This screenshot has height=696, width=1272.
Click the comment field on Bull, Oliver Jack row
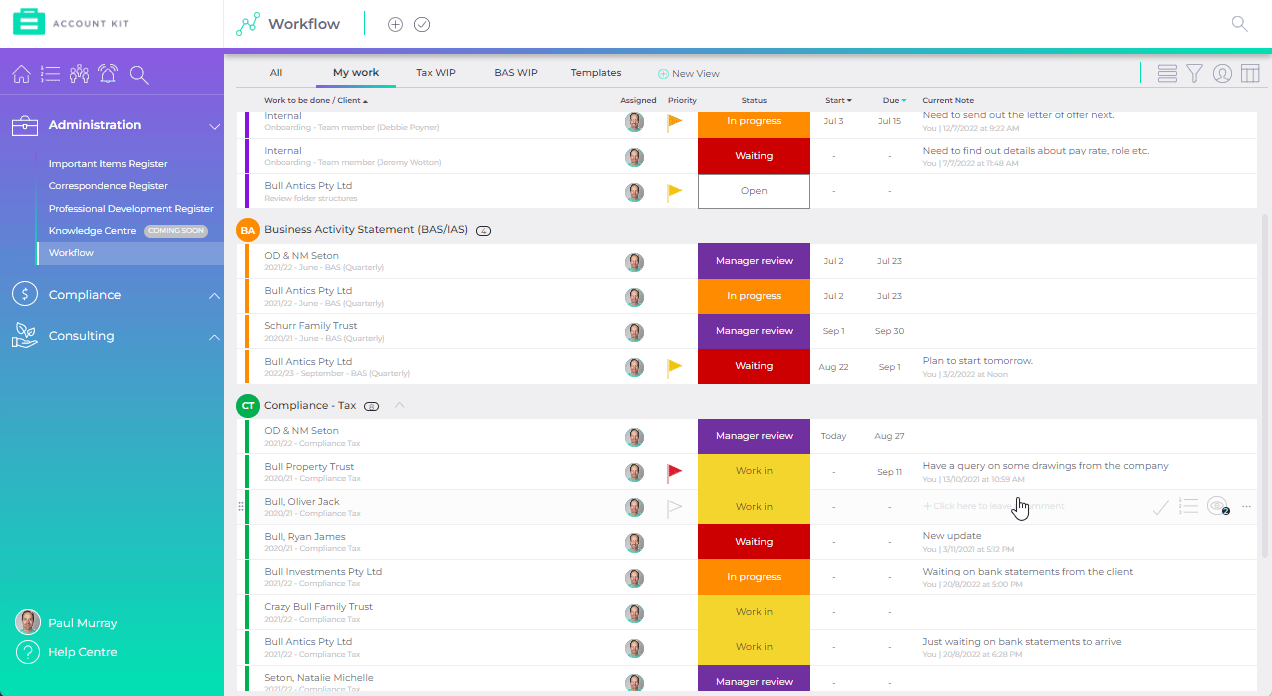tap(994, 506)
